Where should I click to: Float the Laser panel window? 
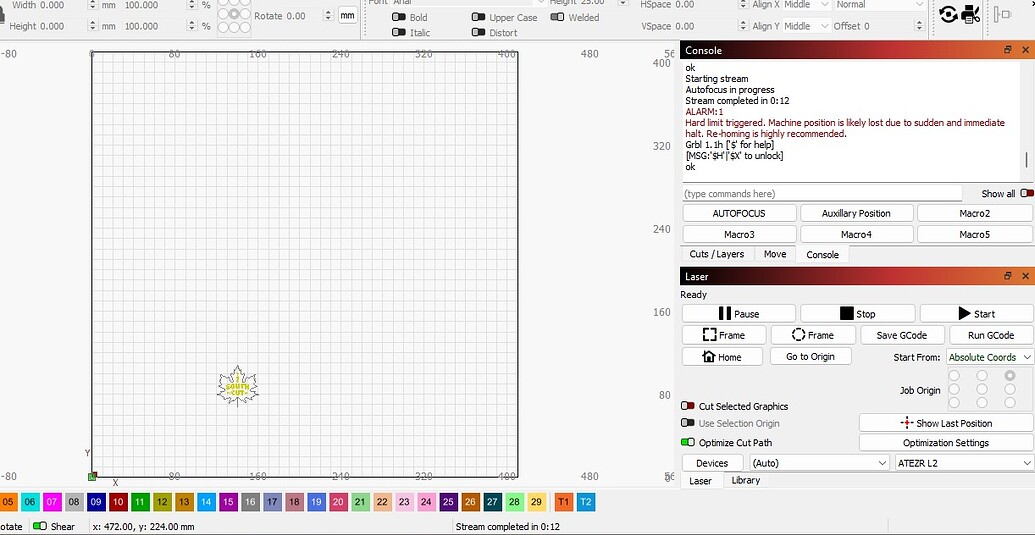tap(1008, 276)
